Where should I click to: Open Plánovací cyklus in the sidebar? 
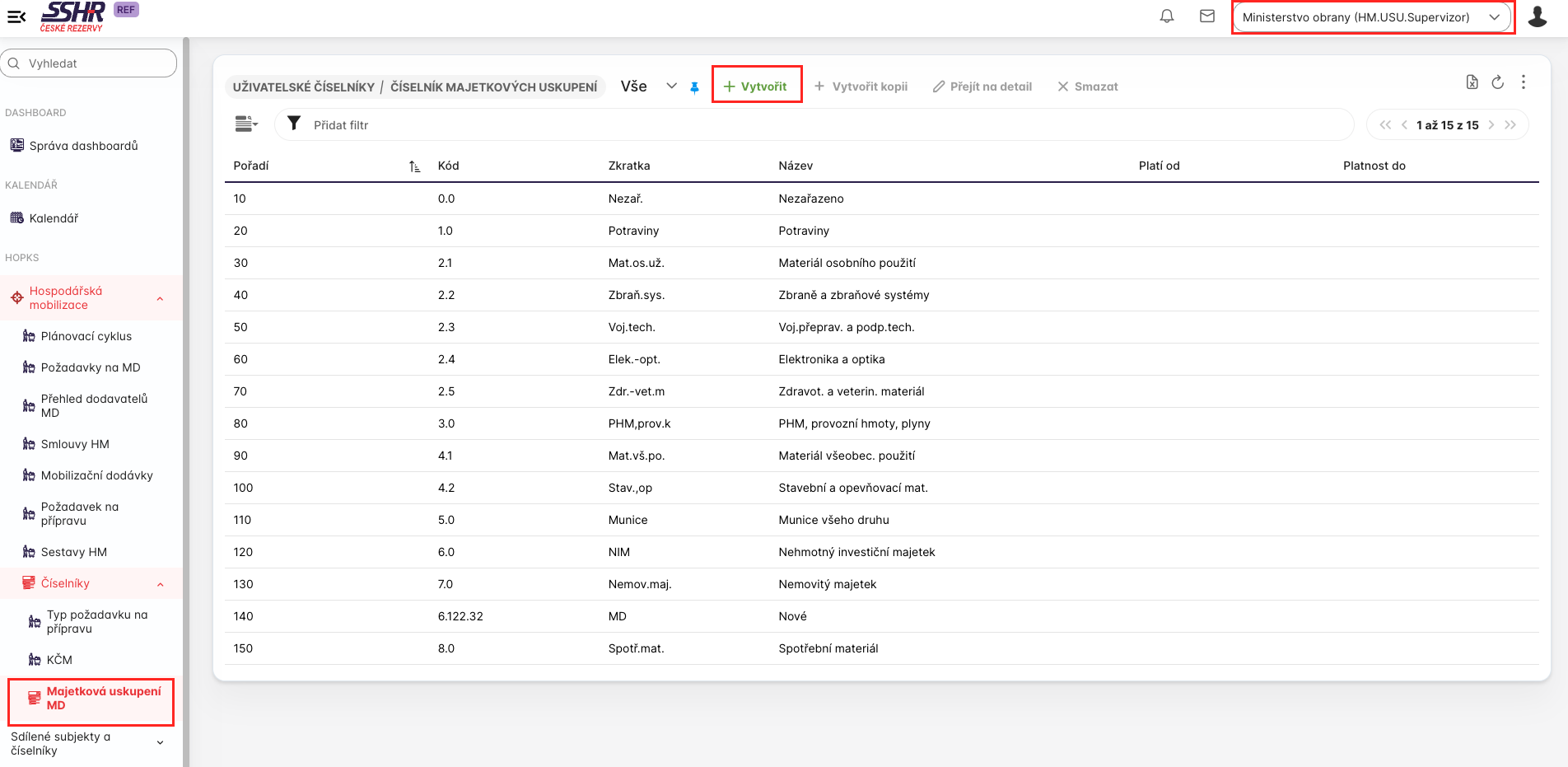coord(86,336)
